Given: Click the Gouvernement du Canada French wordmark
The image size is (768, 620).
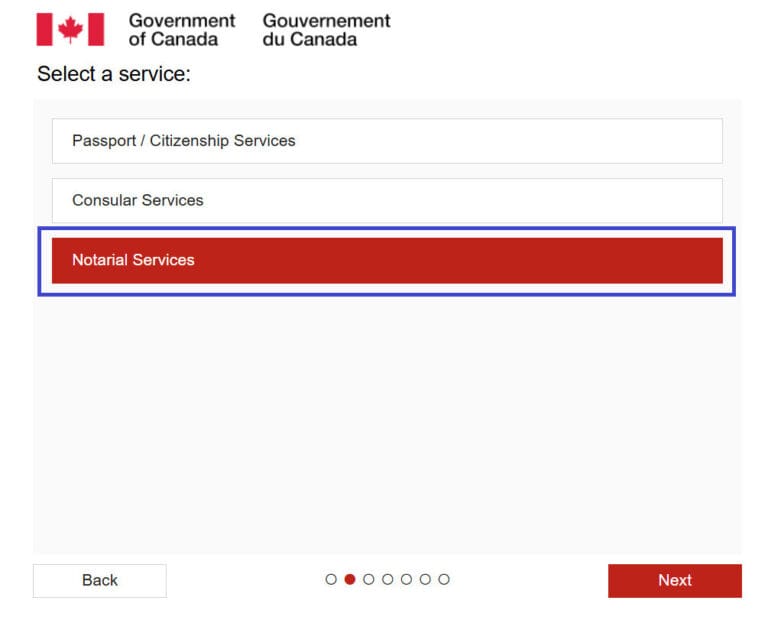Looking at the screenshot, I should (326, 30).
